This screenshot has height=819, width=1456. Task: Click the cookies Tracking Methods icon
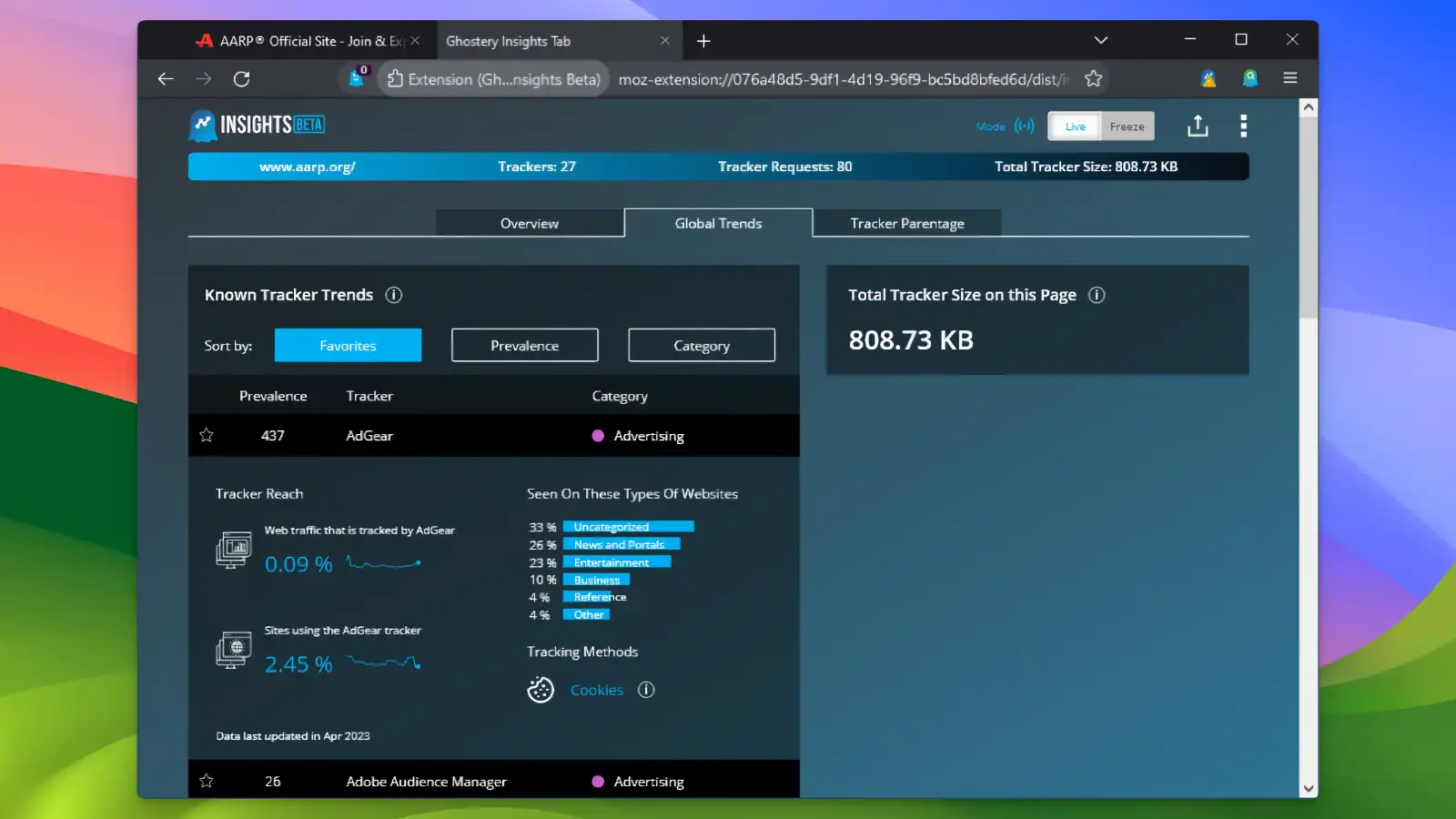pyautogui.click(x=540, y=690)
